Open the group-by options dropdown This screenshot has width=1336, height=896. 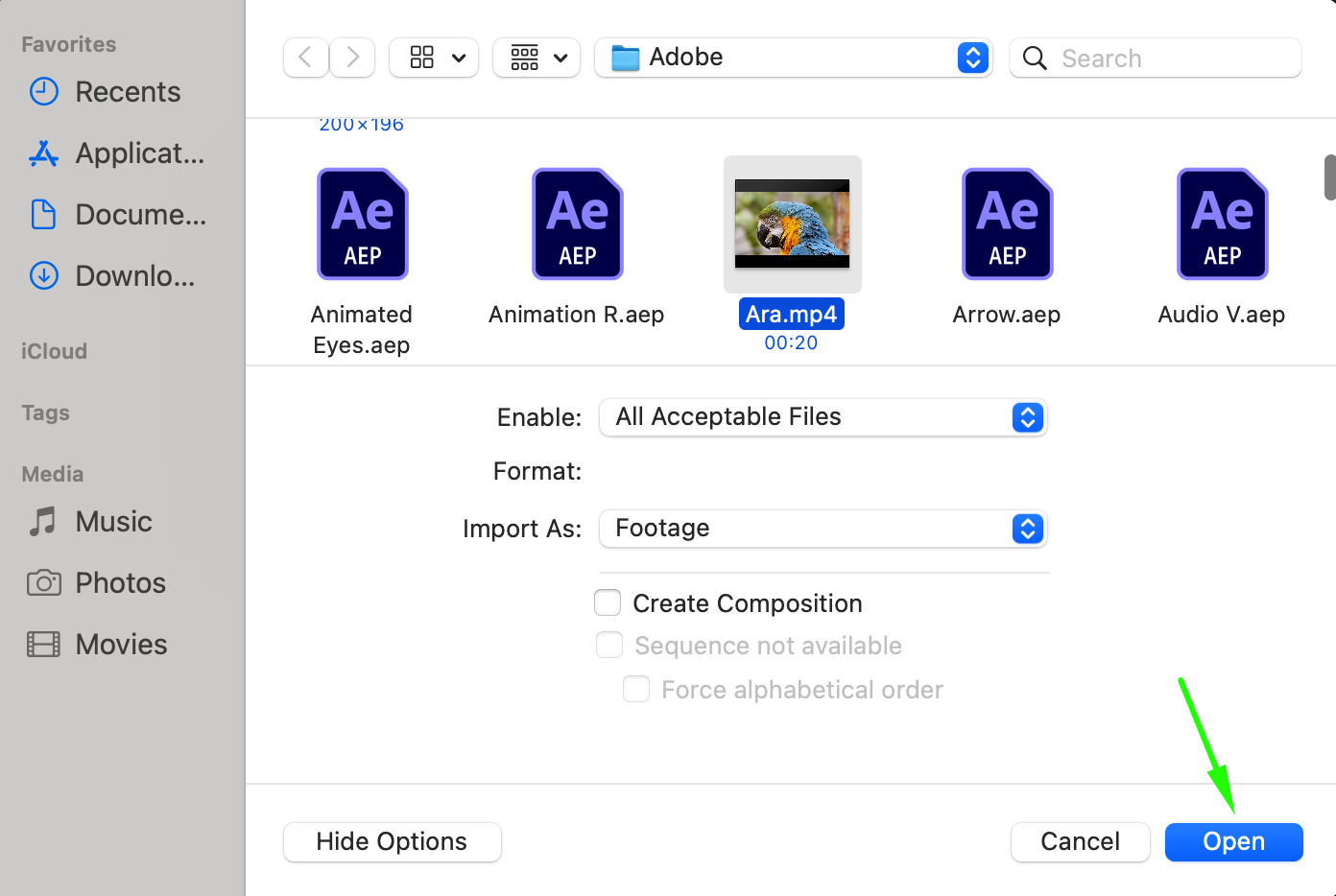pos(537,58)
